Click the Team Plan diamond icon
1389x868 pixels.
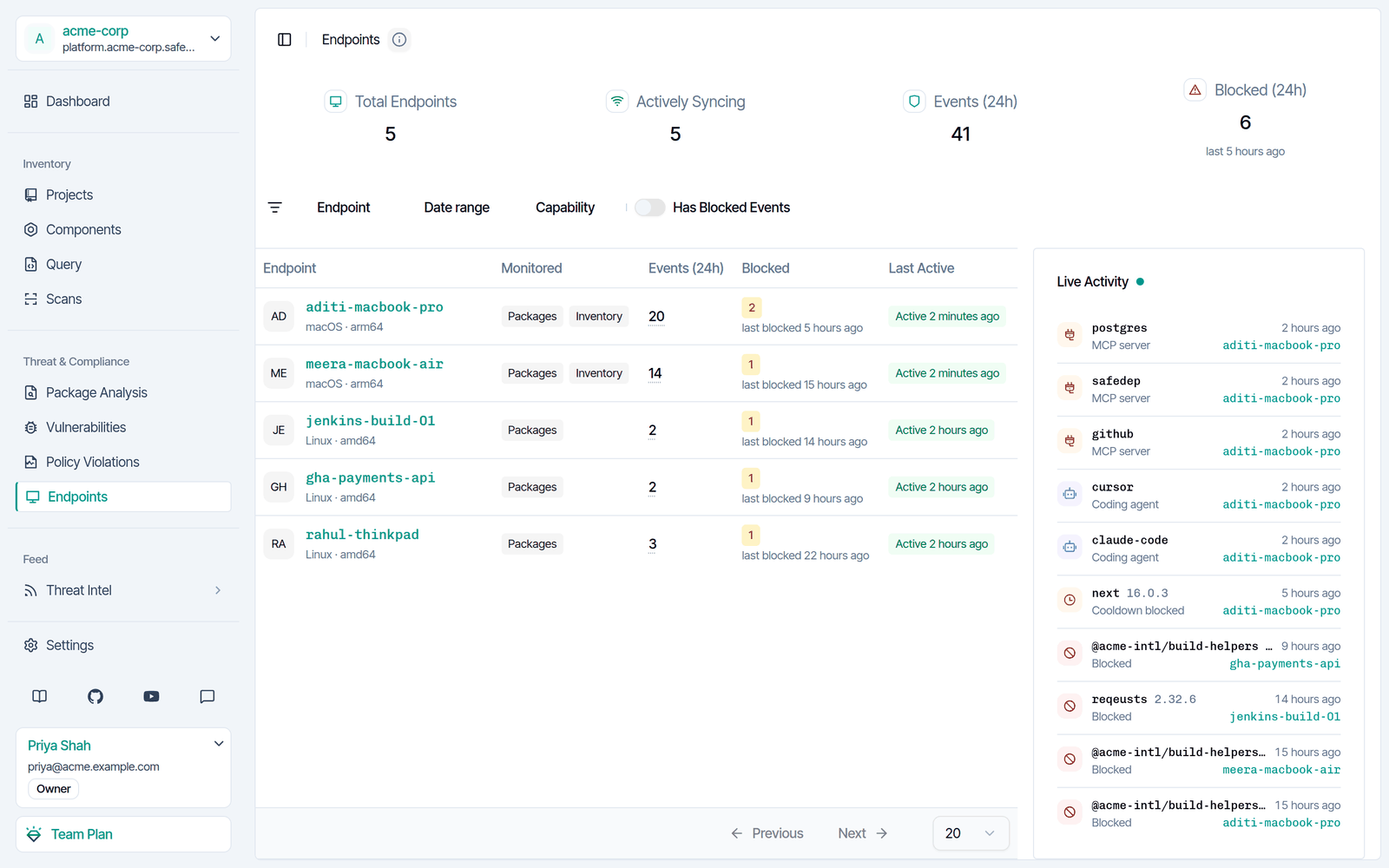point(34,834)
